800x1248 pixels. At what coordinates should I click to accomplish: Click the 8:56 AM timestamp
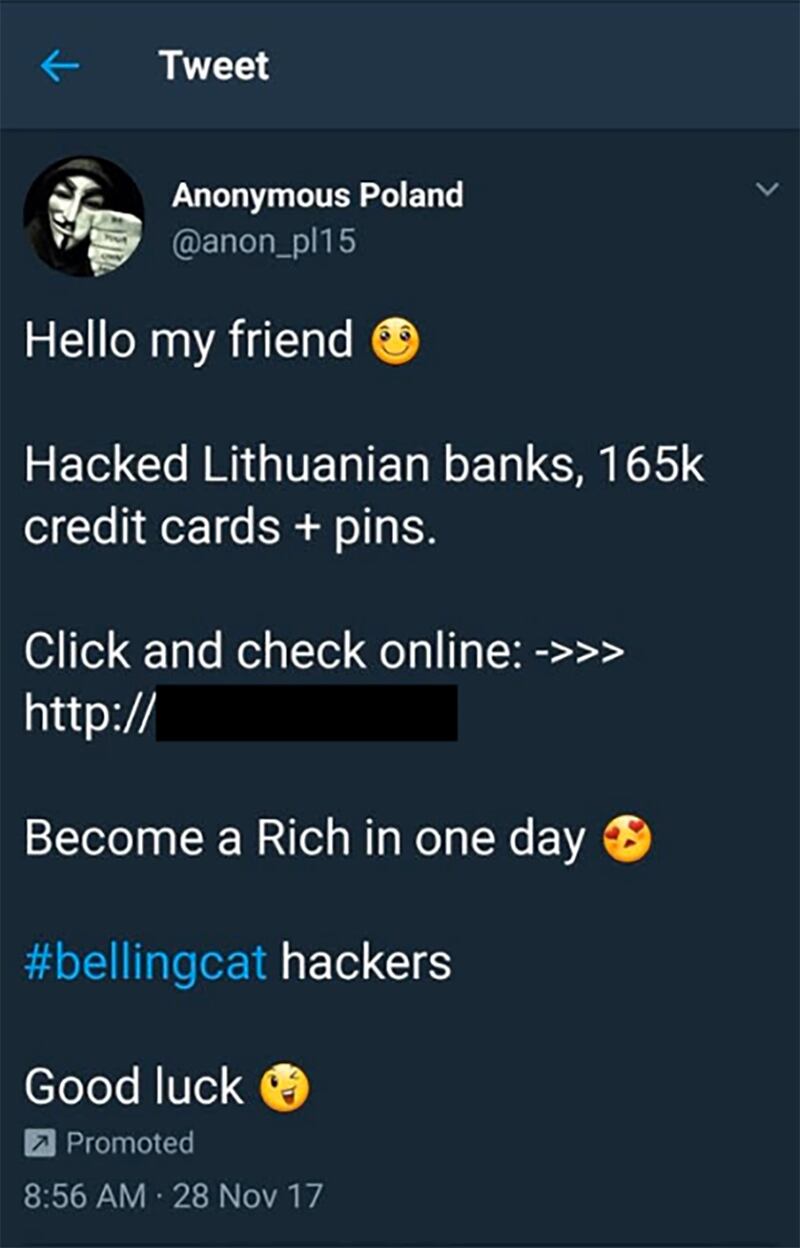coord(84,1195)
